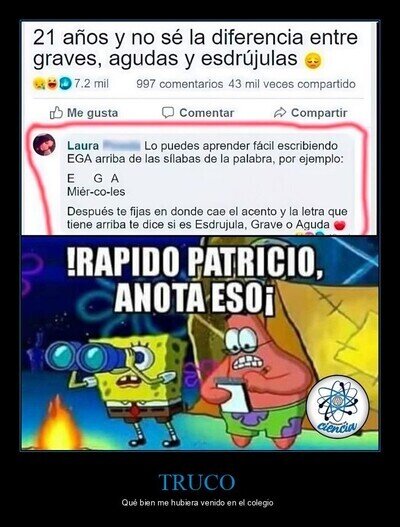Image resolution: width=400 pixels, height=527 pixels.
Task: Click the laughing reaction emoji icon
Action: (52, 83)
